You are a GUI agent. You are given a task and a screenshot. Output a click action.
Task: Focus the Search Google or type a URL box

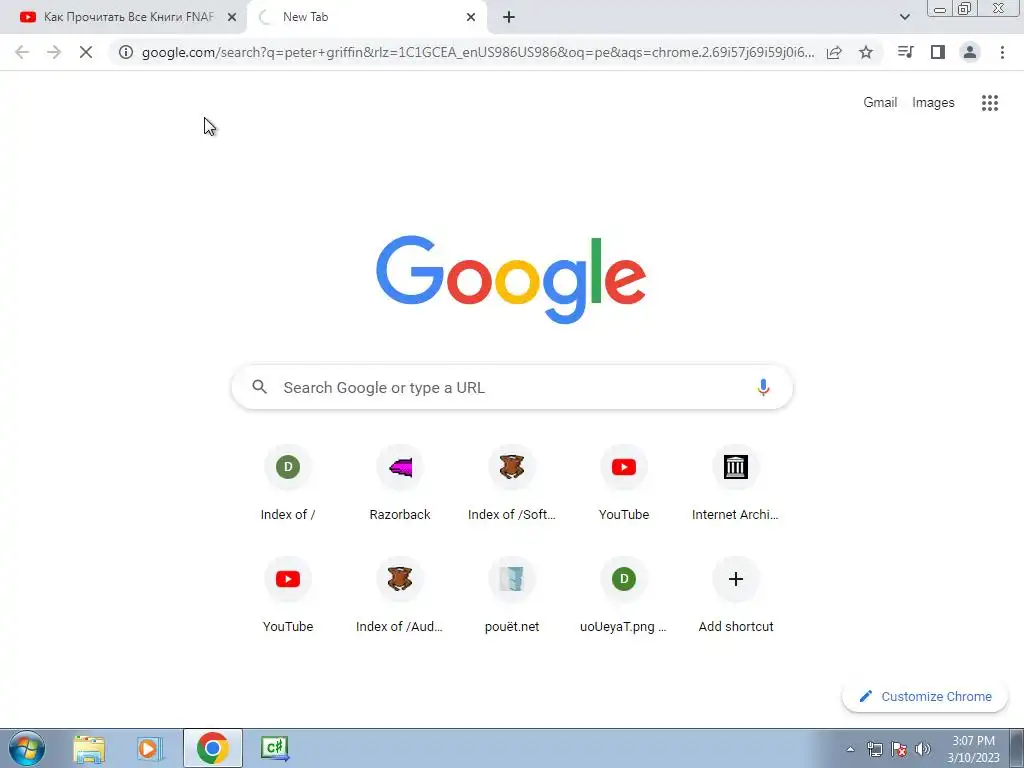[512, 387]
